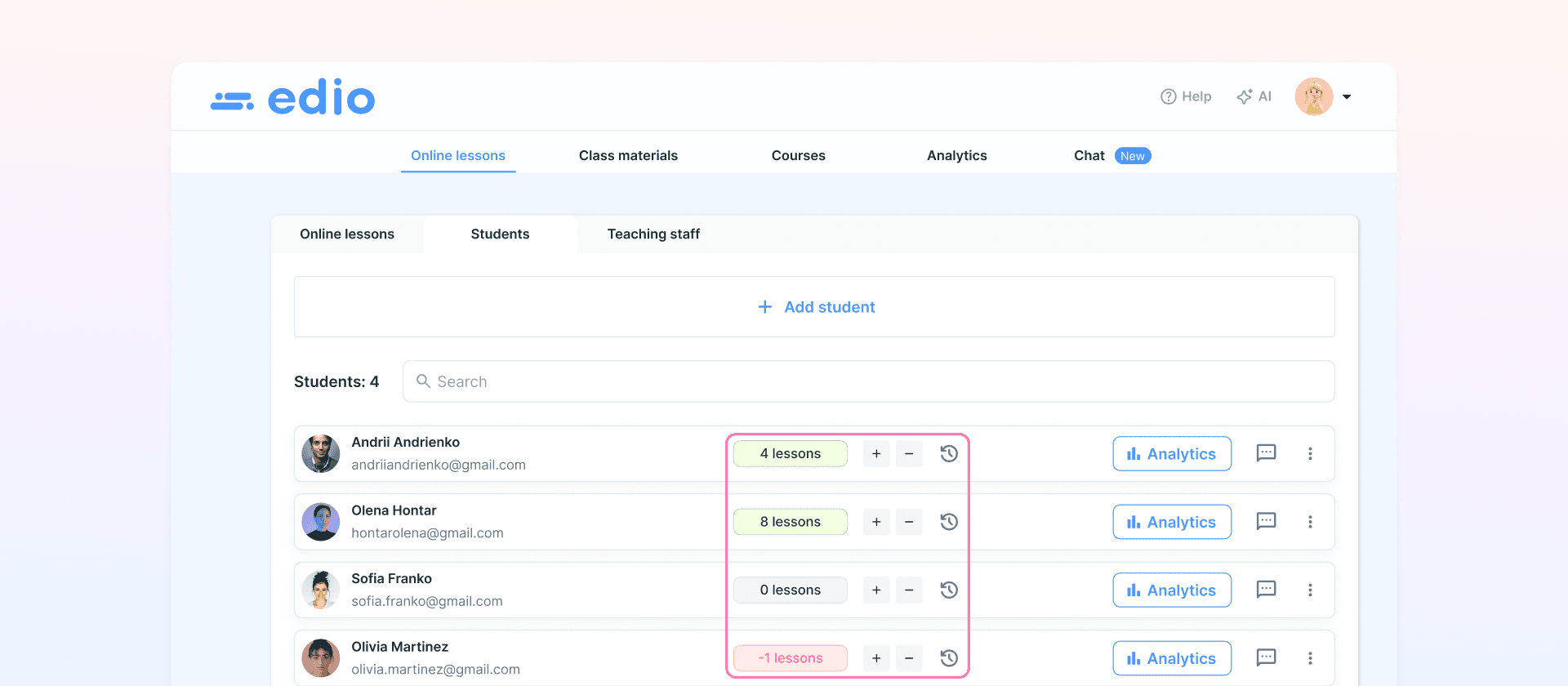Open lesson history for Olivia Martinez
Image resolution: width=1568 pixels, height=686 pixels.
click(948, 658)
